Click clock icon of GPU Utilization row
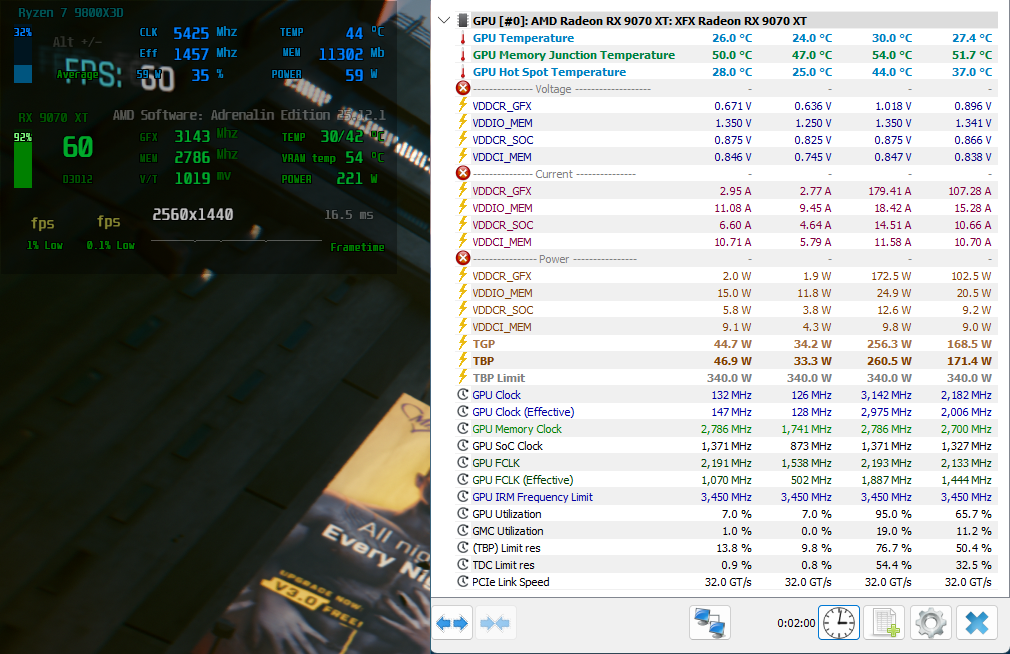 (x=462, y=514)
